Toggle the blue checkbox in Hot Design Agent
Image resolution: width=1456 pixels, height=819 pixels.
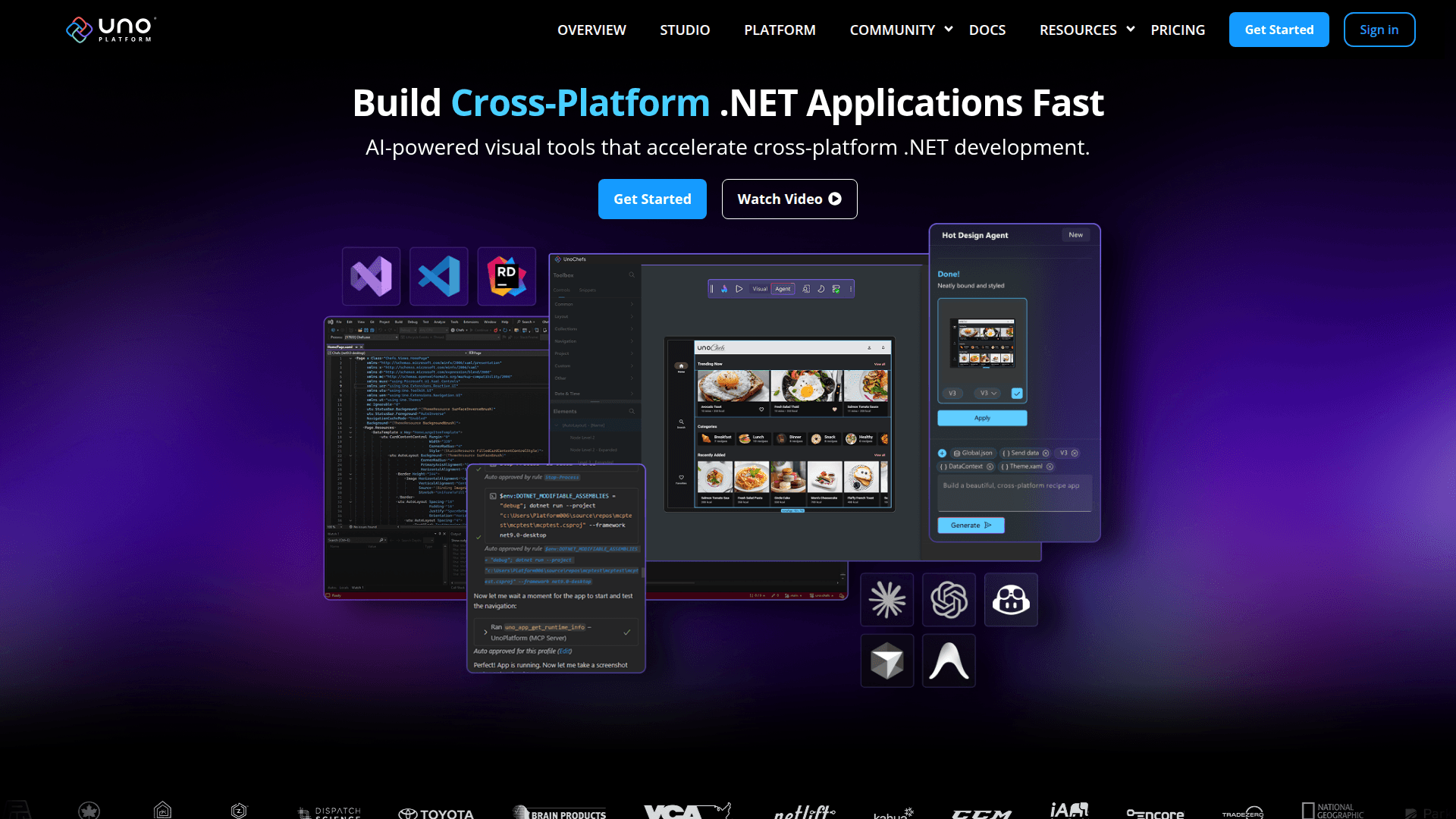[1017, 393]
